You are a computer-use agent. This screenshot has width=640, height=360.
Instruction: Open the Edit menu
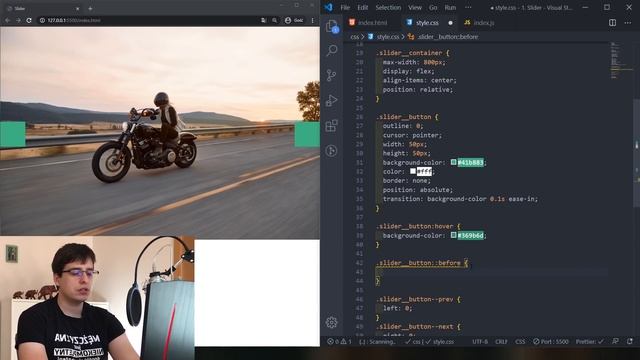[x=362, y=7]
